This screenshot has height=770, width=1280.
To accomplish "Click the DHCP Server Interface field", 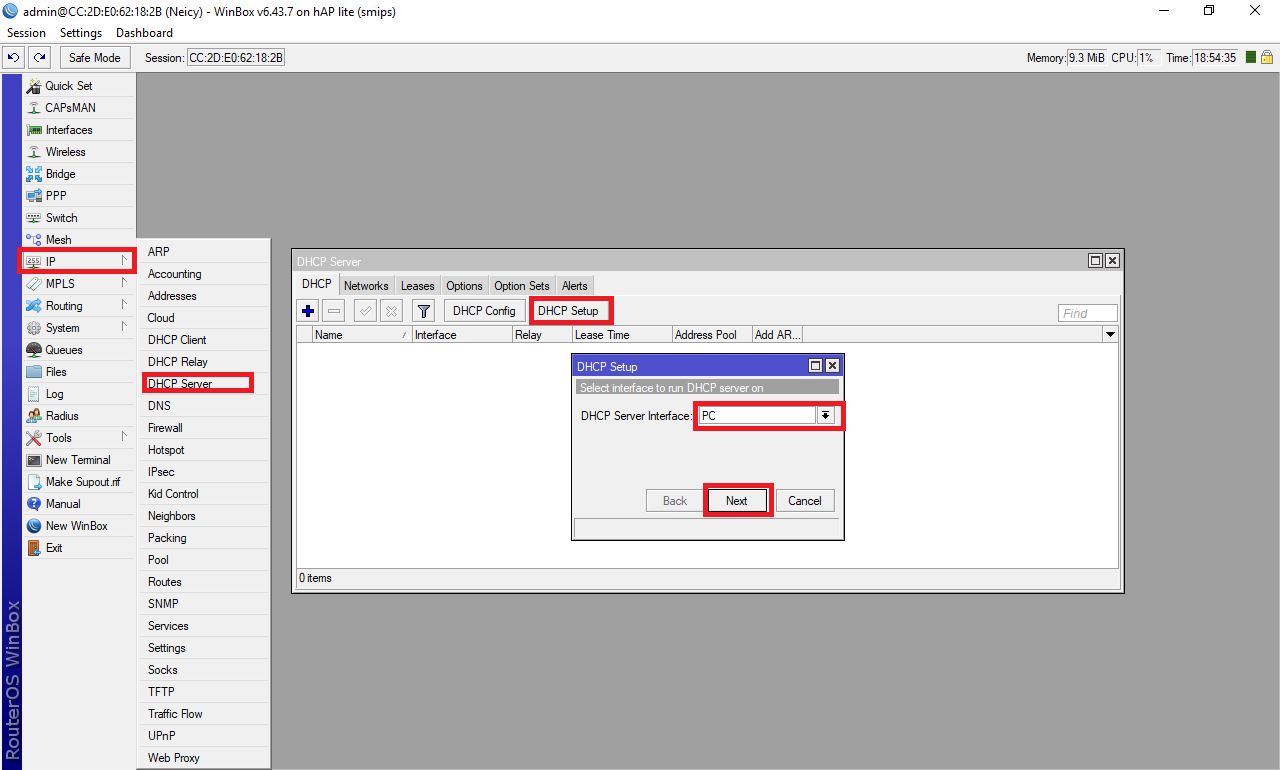I will pos(757,415).
